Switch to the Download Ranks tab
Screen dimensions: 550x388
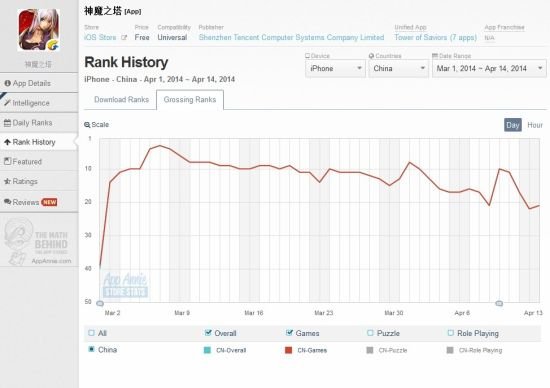[x=121, y=100]
